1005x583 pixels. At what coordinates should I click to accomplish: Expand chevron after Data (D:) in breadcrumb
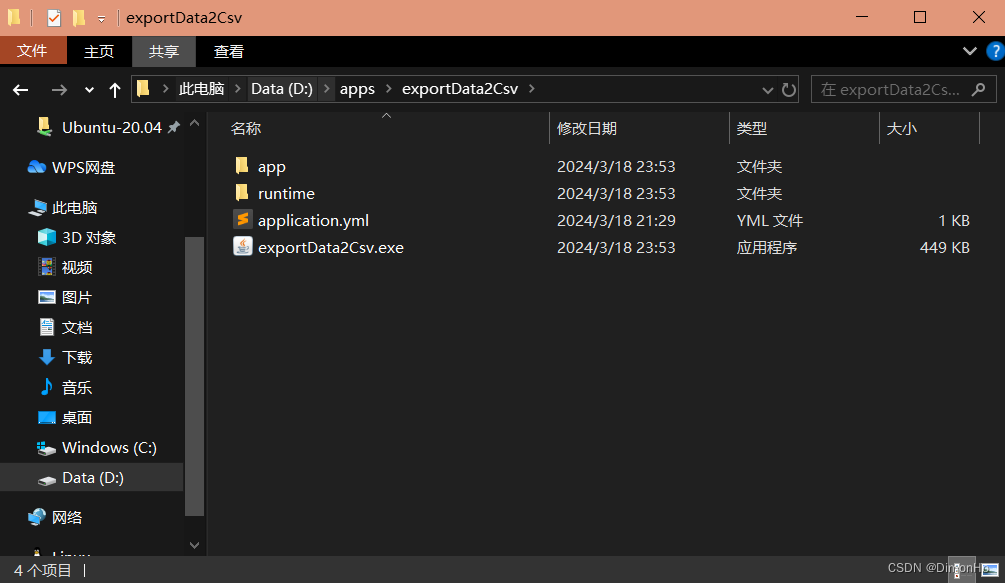(326, 88)
